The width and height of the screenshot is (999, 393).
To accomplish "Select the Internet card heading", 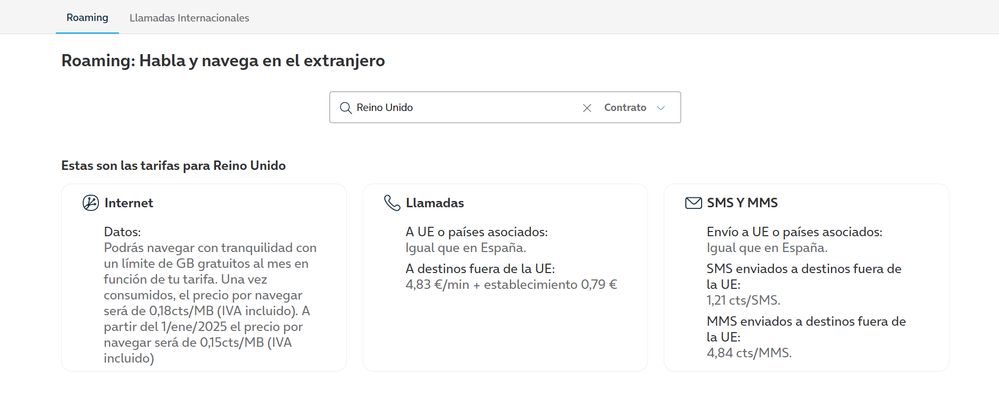I will pos(129,203).
